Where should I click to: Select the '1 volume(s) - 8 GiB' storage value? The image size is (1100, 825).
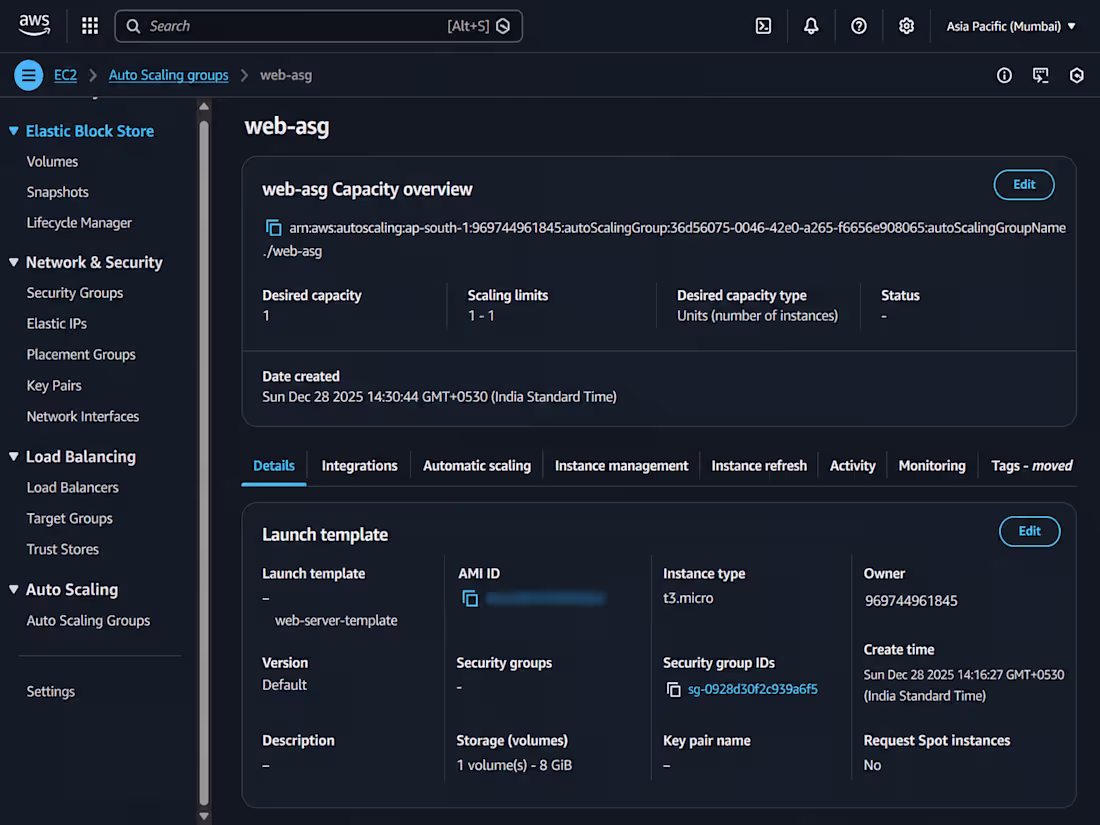pos(514,765)
